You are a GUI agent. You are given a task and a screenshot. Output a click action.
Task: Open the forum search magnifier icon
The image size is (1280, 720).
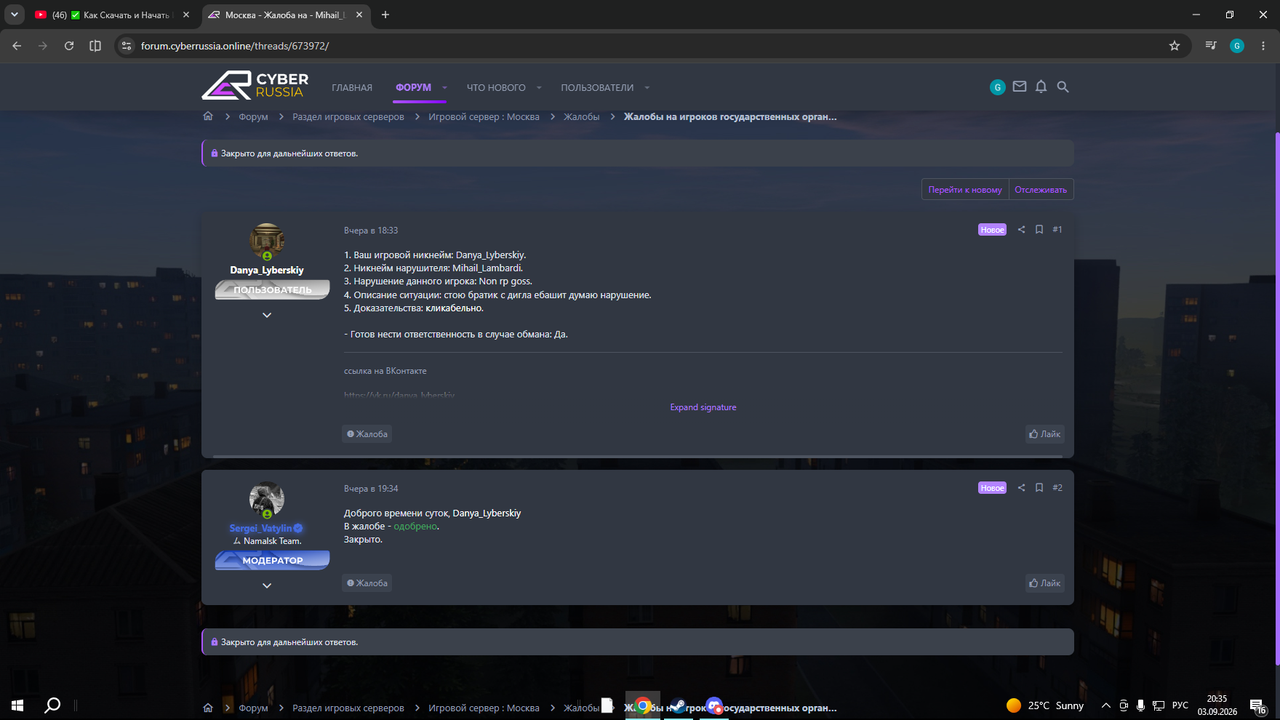(x=1063, y=87)
